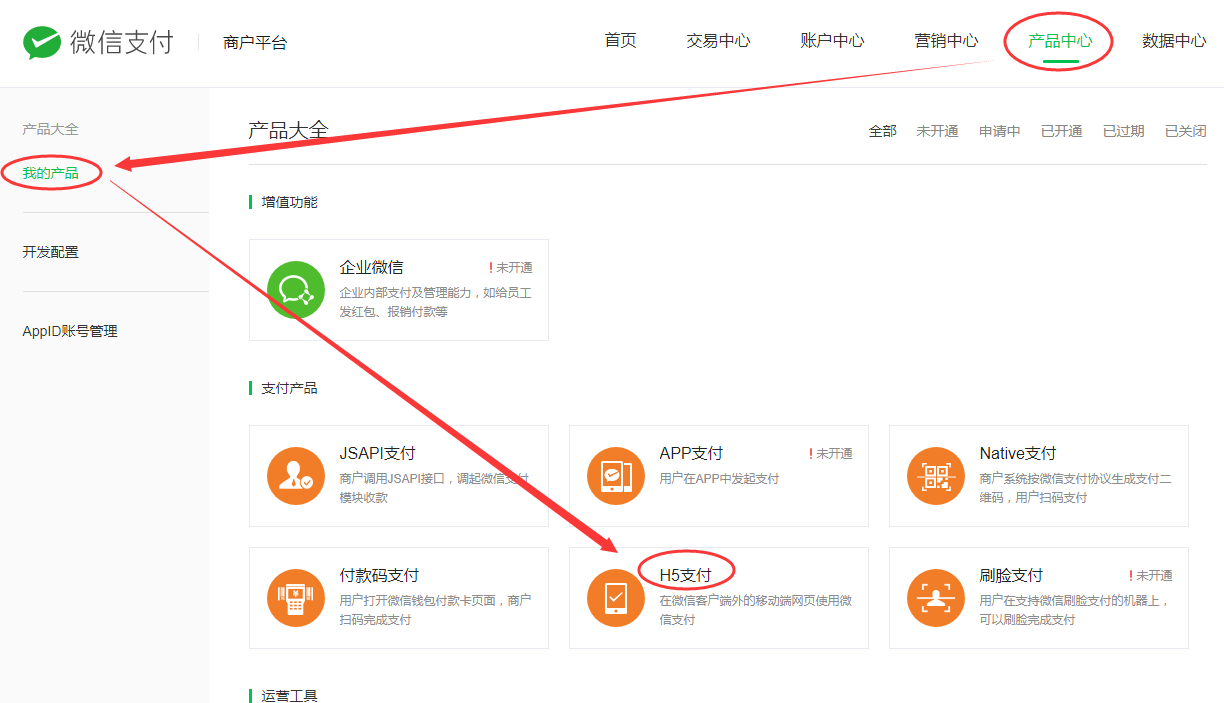Click the Native支付 card description text

(1076, 488)
